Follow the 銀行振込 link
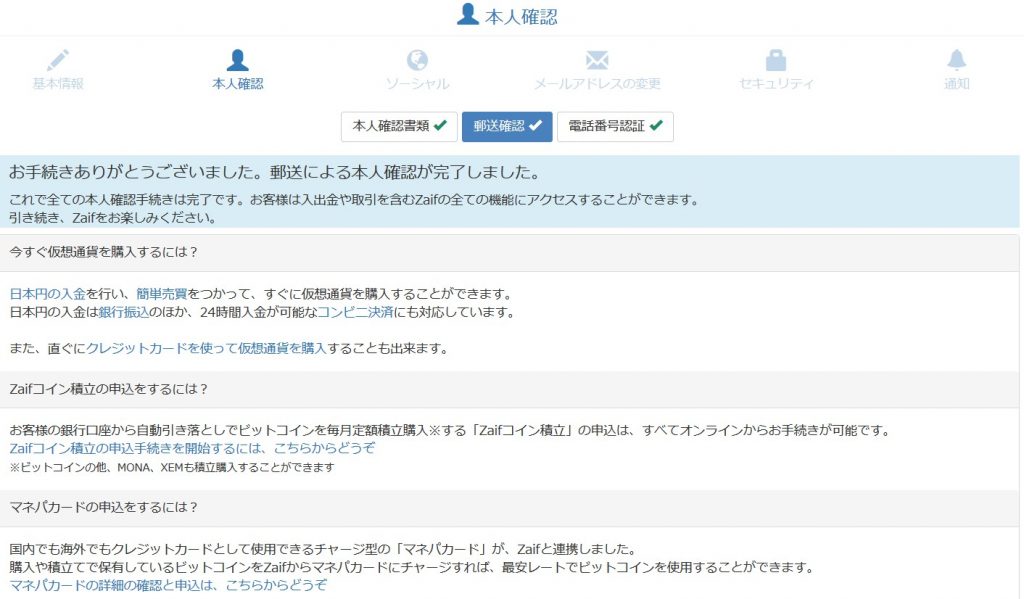 [123, 312]
